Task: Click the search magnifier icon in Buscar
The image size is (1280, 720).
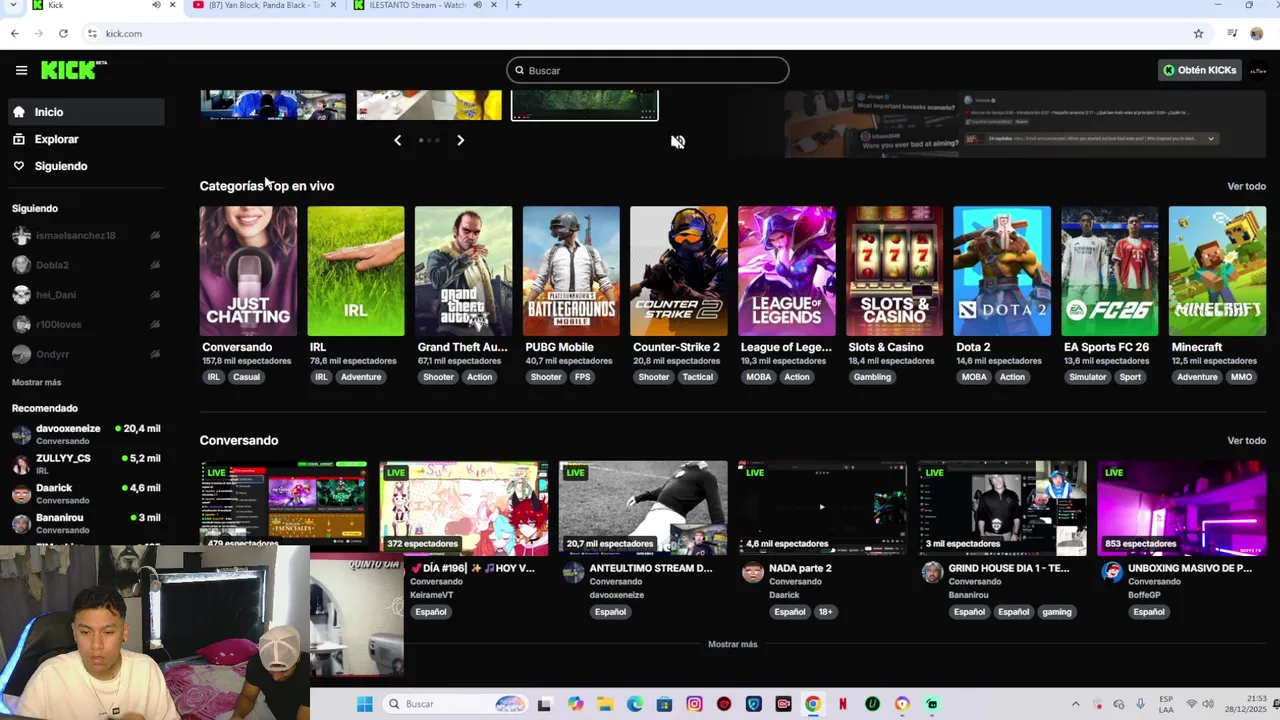Action: (519, 71)
